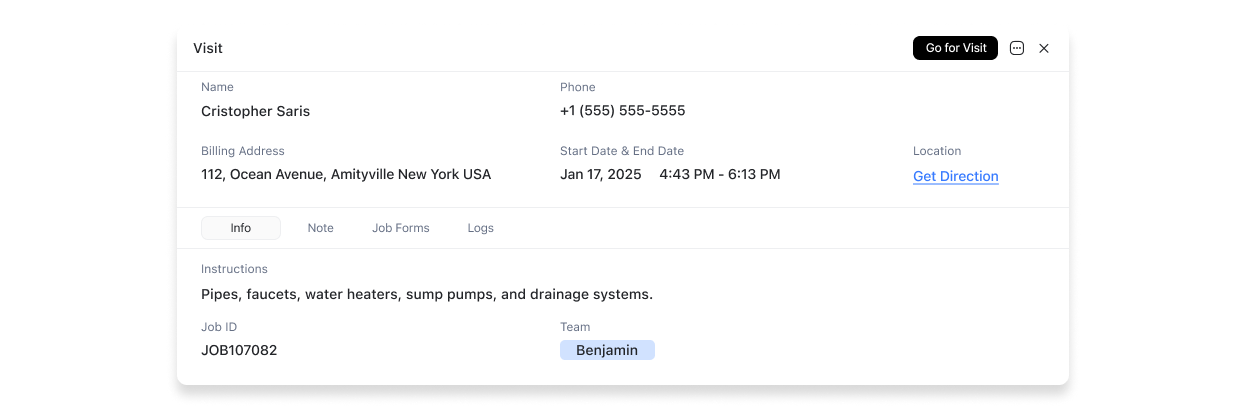Click the time range 4:43 PM - 6:13 PM
Image resolution: width=1246 pixels, height=407 pixels.
[720, 174]
